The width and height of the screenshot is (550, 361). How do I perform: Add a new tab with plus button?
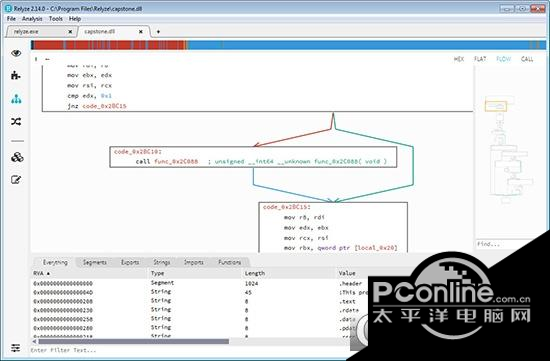pos(158,32)
